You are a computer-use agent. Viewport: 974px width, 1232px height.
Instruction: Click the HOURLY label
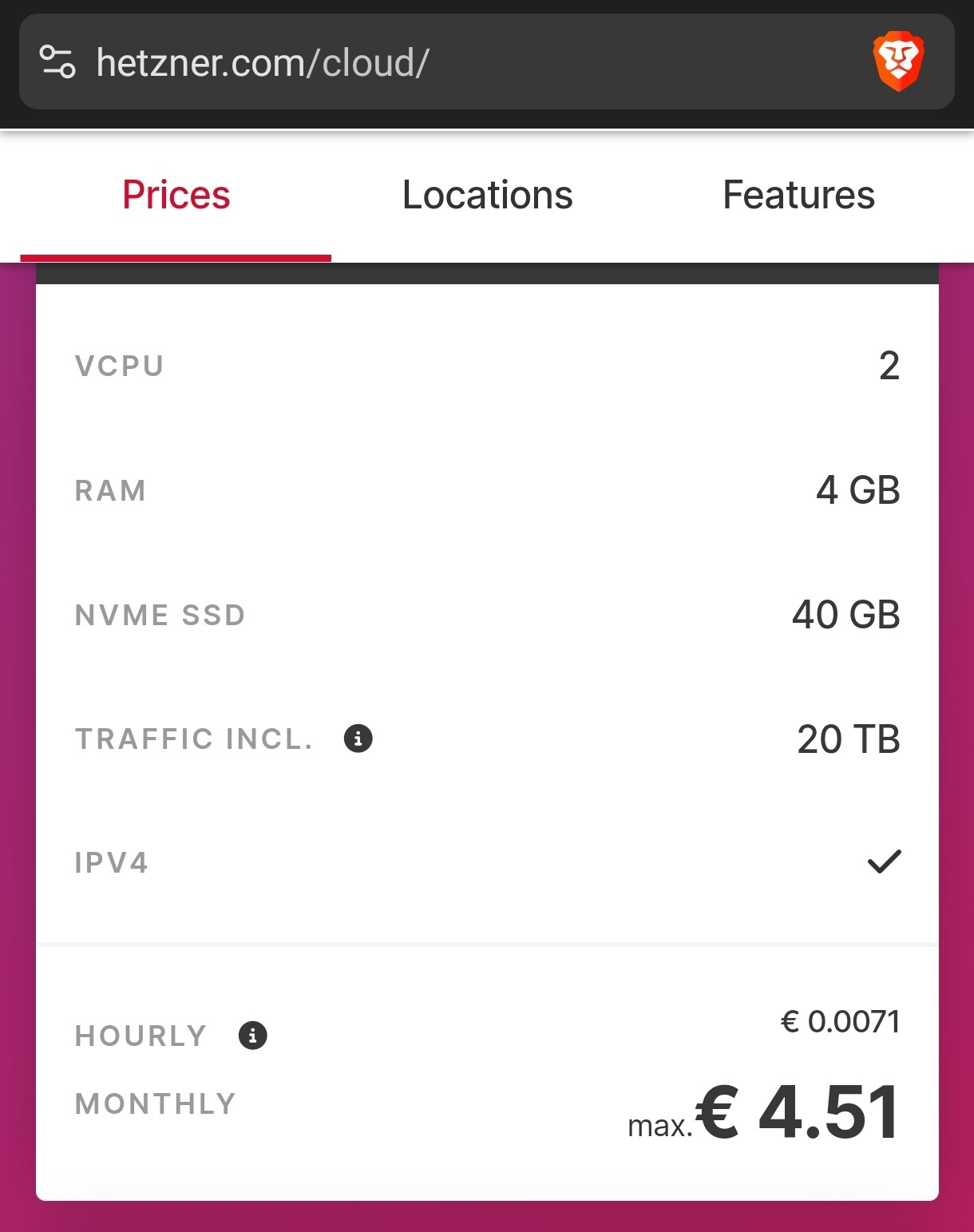[141, 1036]
